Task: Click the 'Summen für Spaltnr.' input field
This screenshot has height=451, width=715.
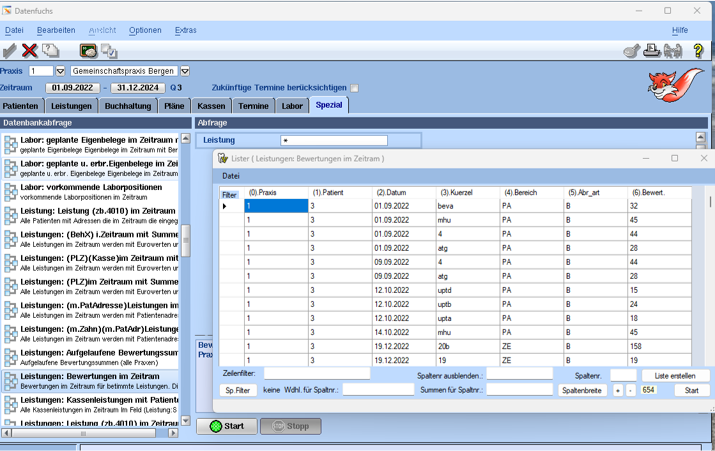Action: [519, 389]
